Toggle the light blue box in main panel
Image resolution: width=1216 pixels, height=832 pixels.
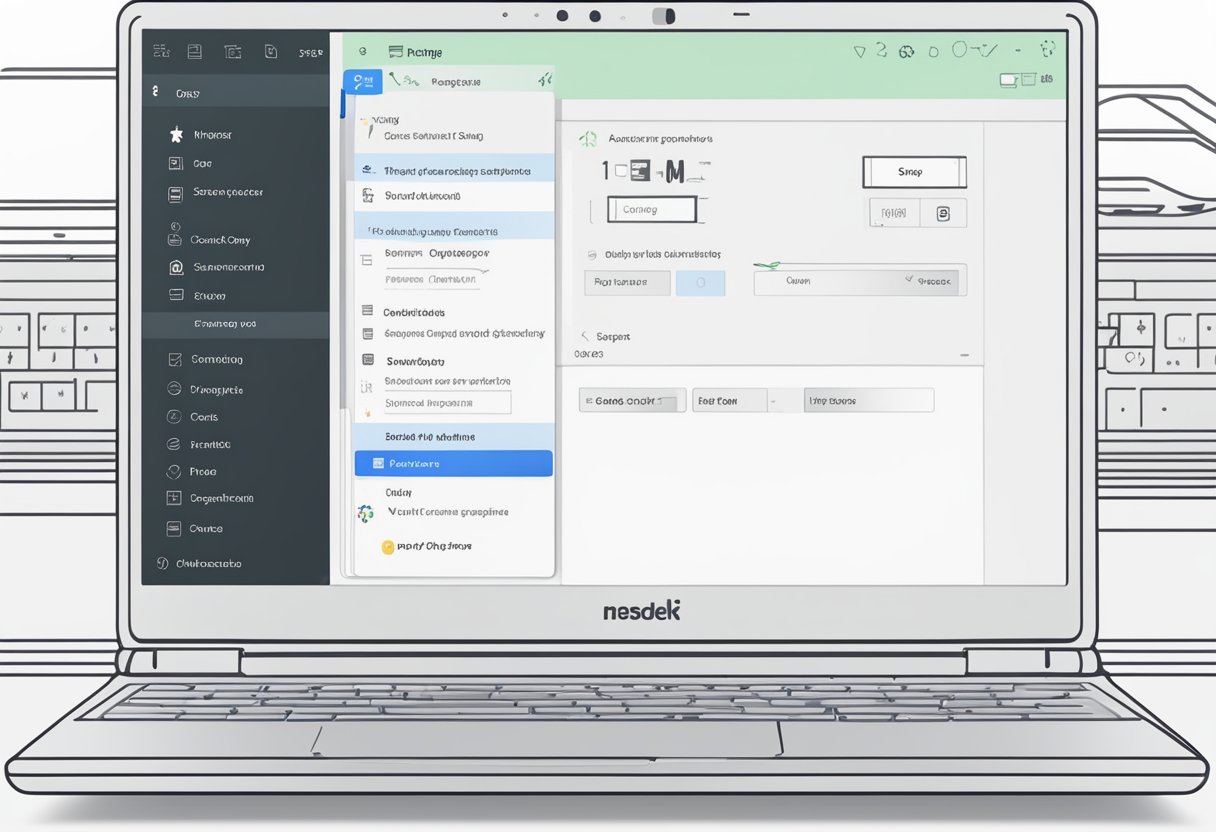point(700,282)
